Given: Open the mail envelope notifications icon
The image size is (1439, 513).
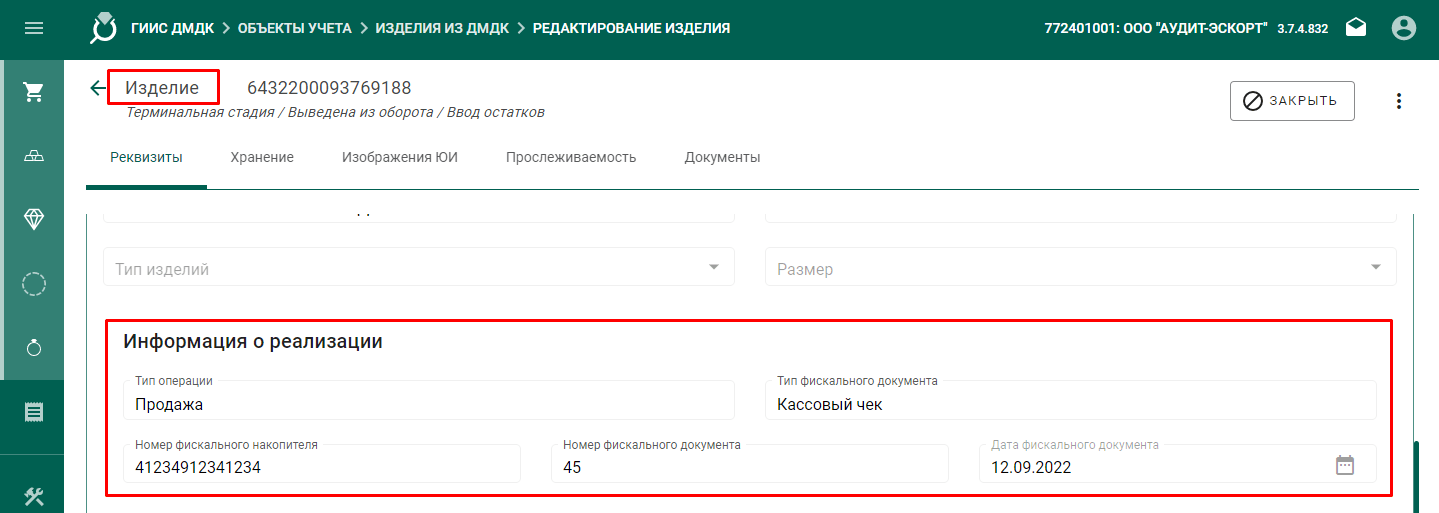Looking at the screenshot, I should [x=1356, y=28].
